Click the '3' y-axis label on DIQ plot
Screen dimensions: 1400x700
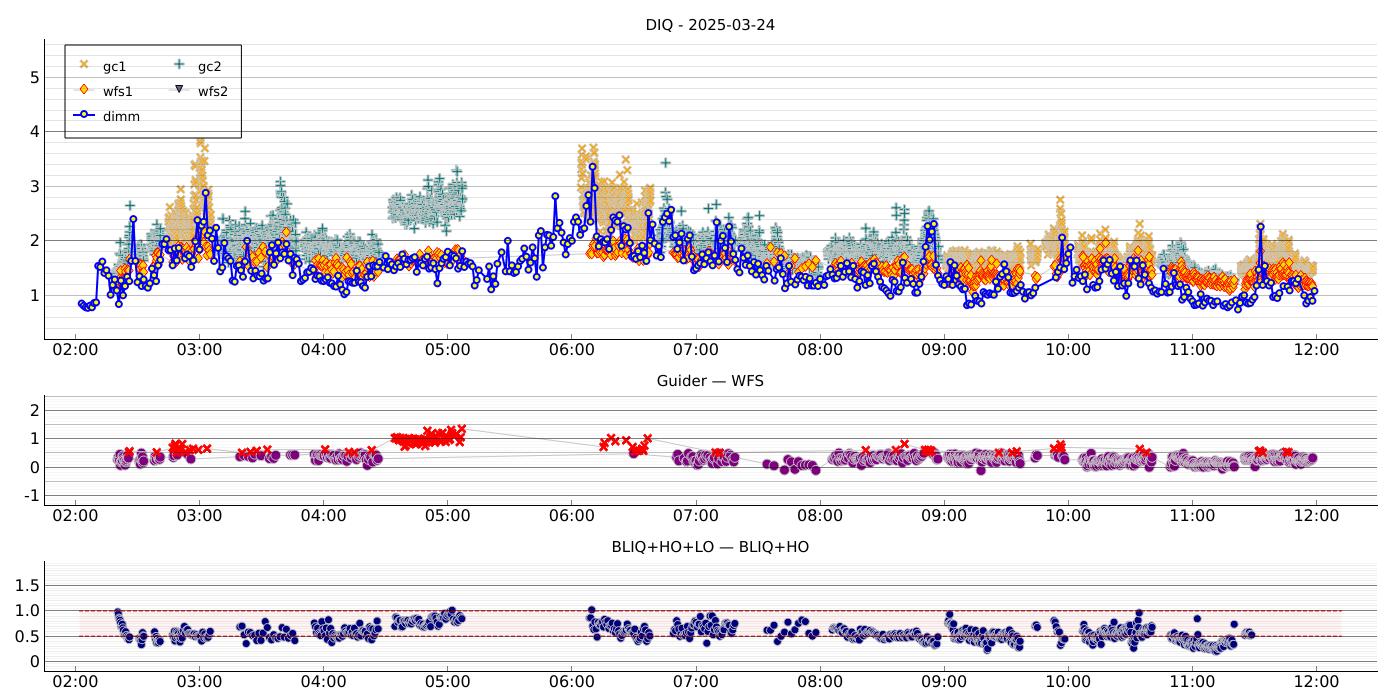(34, 186)
